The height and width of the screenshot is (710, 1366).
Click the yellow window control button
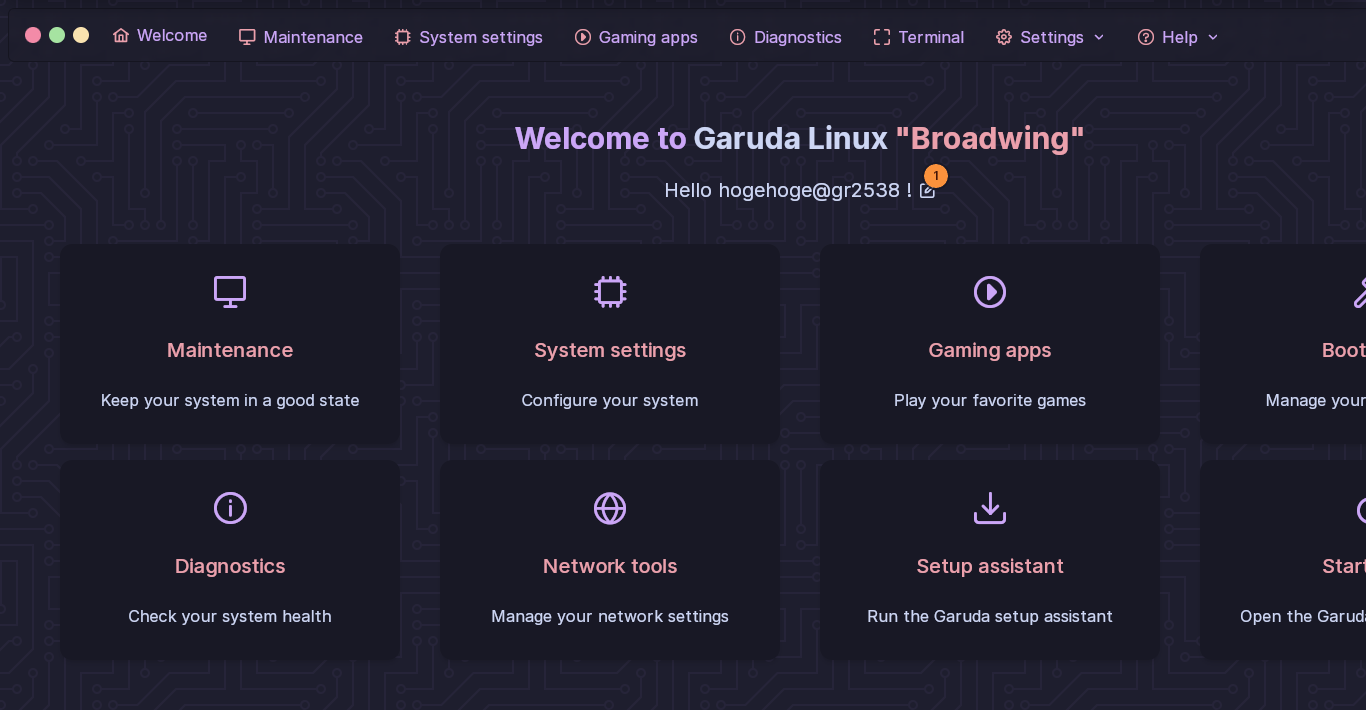pyautogui.click(x=81, y=35)
